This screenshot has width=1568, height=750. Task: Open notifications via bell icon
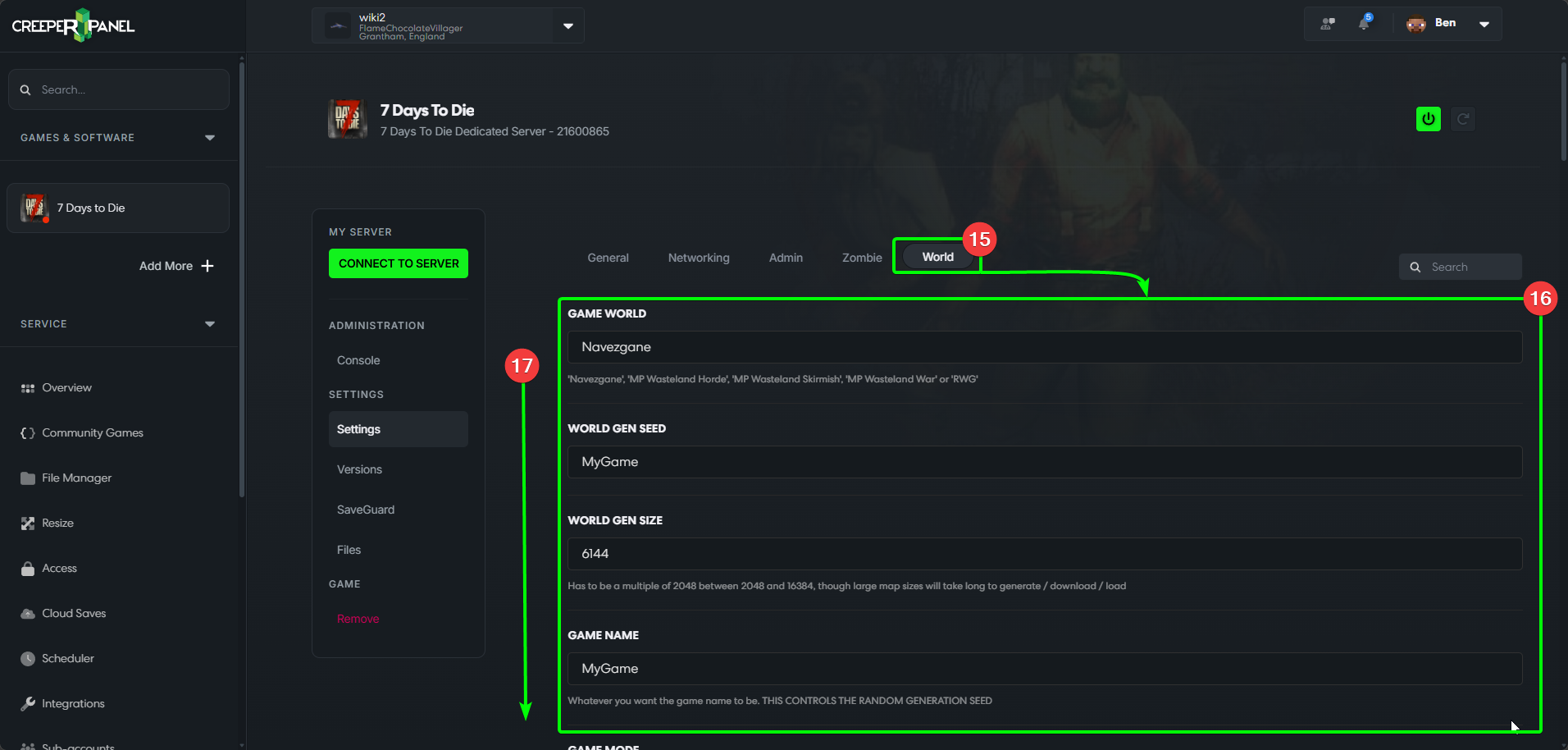[x=1365, y=24]
